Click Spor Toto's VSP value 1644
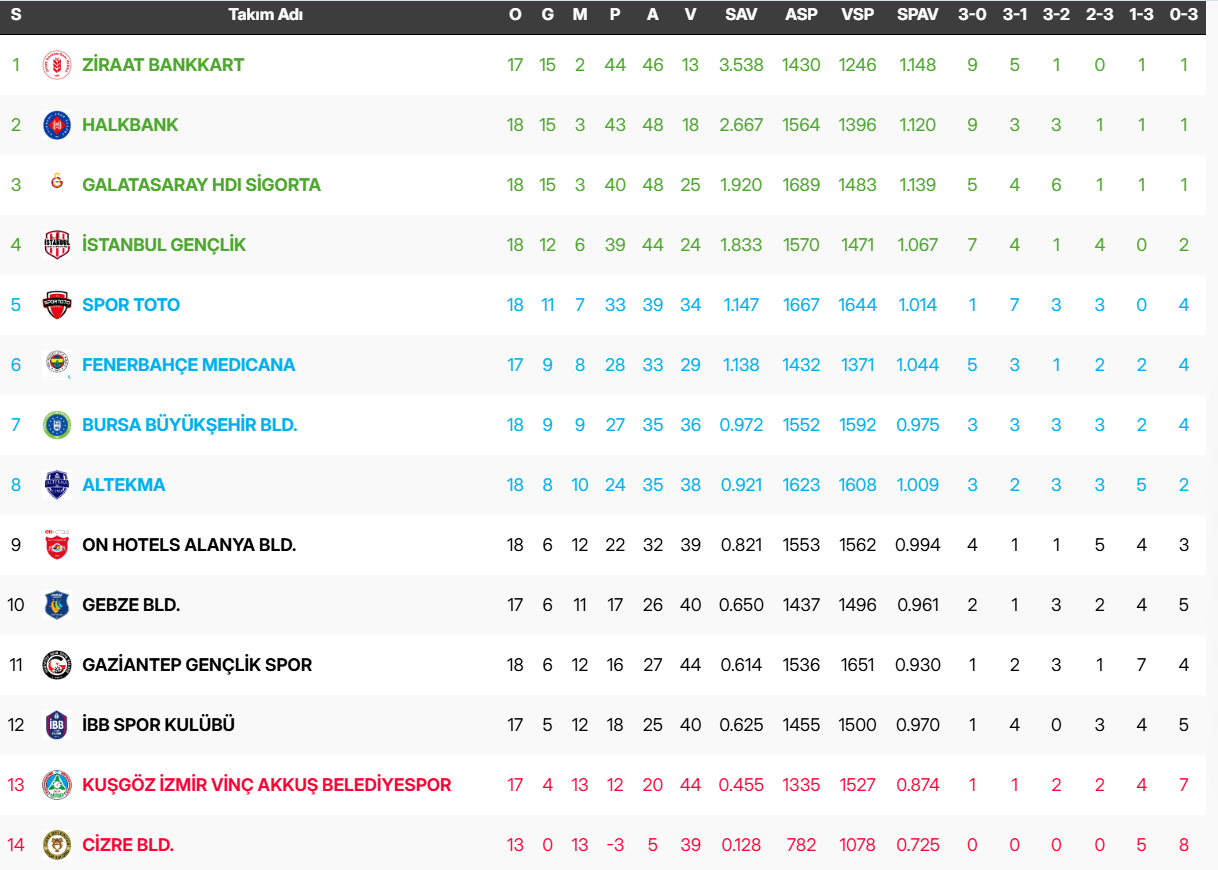Image resolution: width=1218 pixels, height=870 pixels. [x=858, y=305]
